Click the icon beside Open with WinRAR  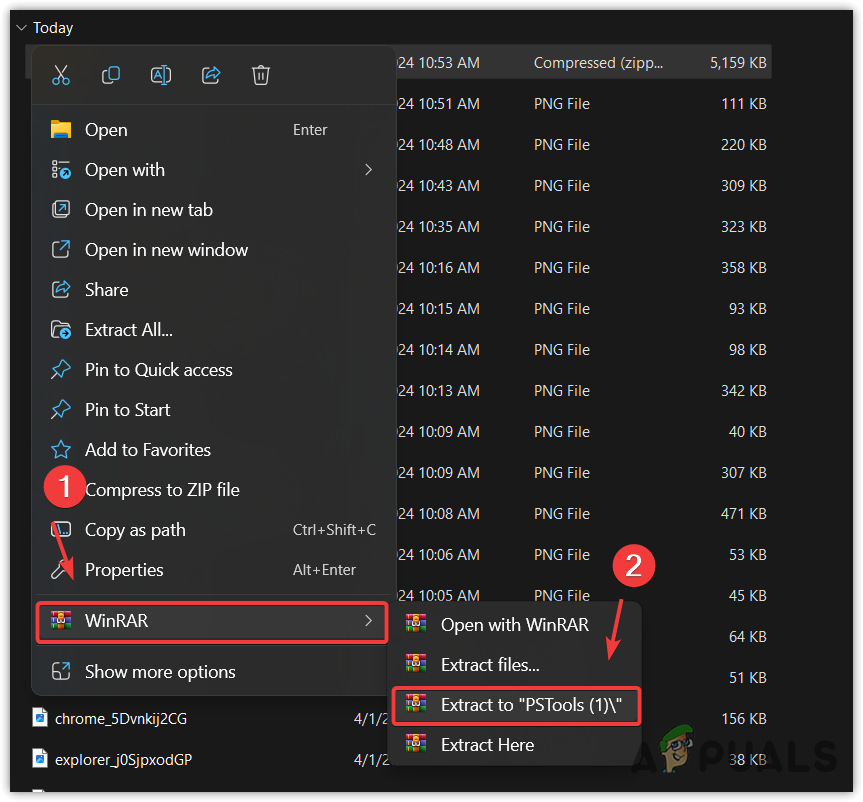tap(416, 624)
